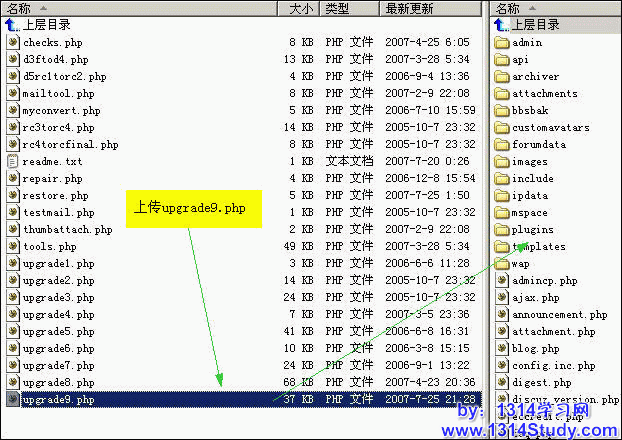This screenshot has width=622, height=440.
Task: Go up via right pane 上层目录
Action: (x=534, y=26)
